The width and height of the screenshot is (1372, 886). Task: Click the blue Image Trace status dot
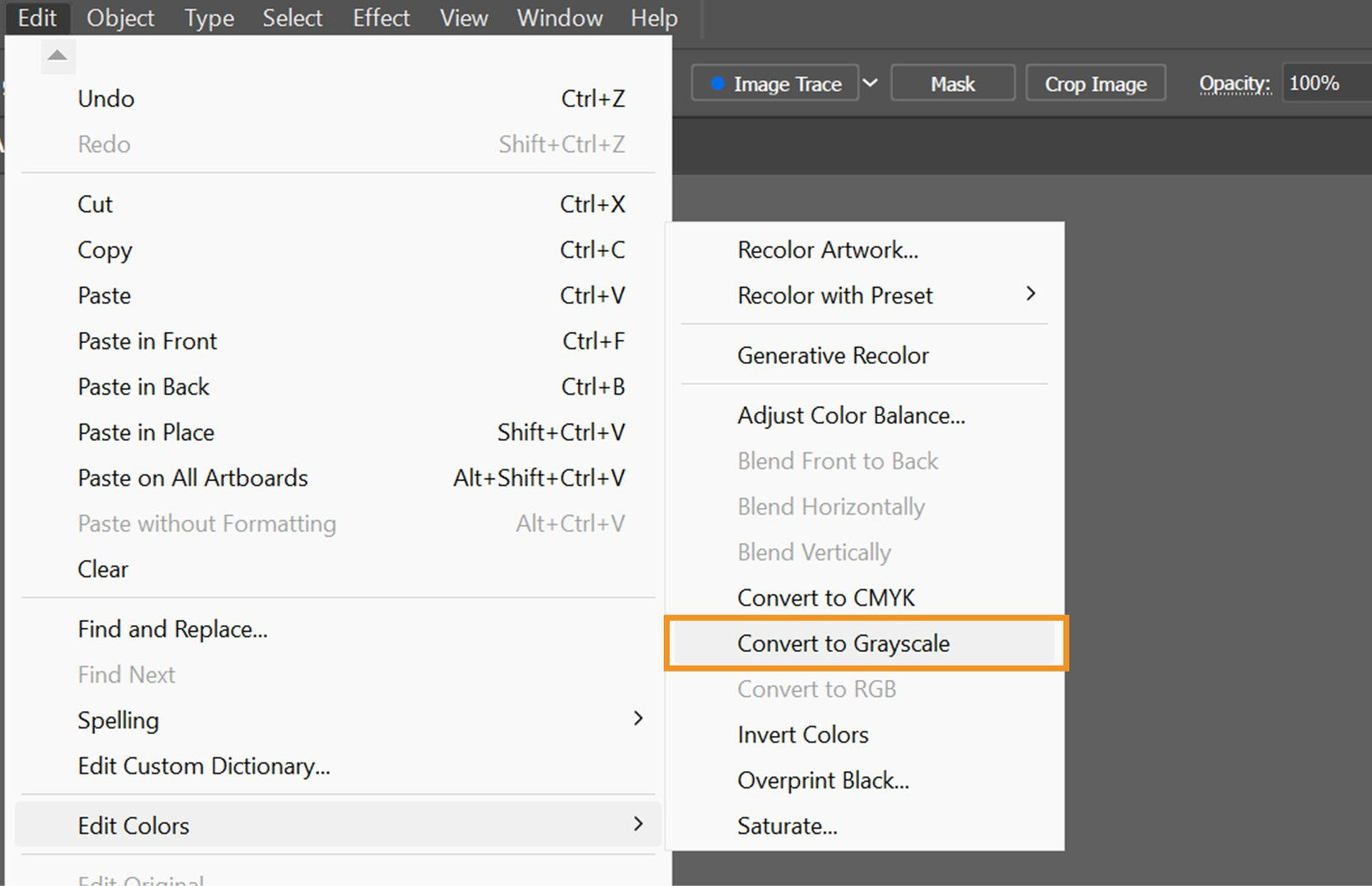tap(717, 83)
